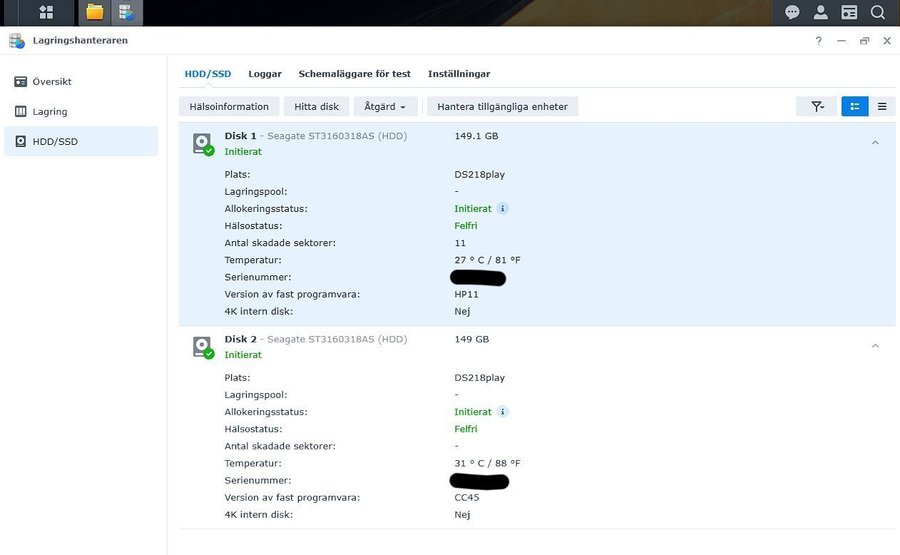Viewport: 900px width, 555px height.
Task: Collapse the Disk 2 details
Action: tap(875, 346)
